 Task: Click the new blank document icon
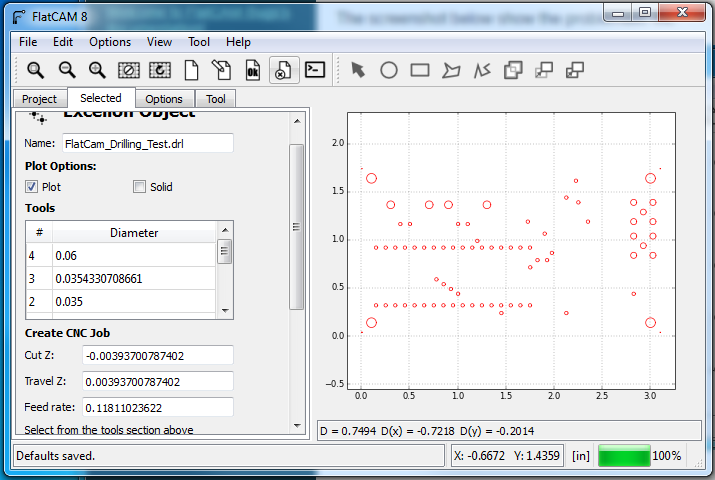190,70
